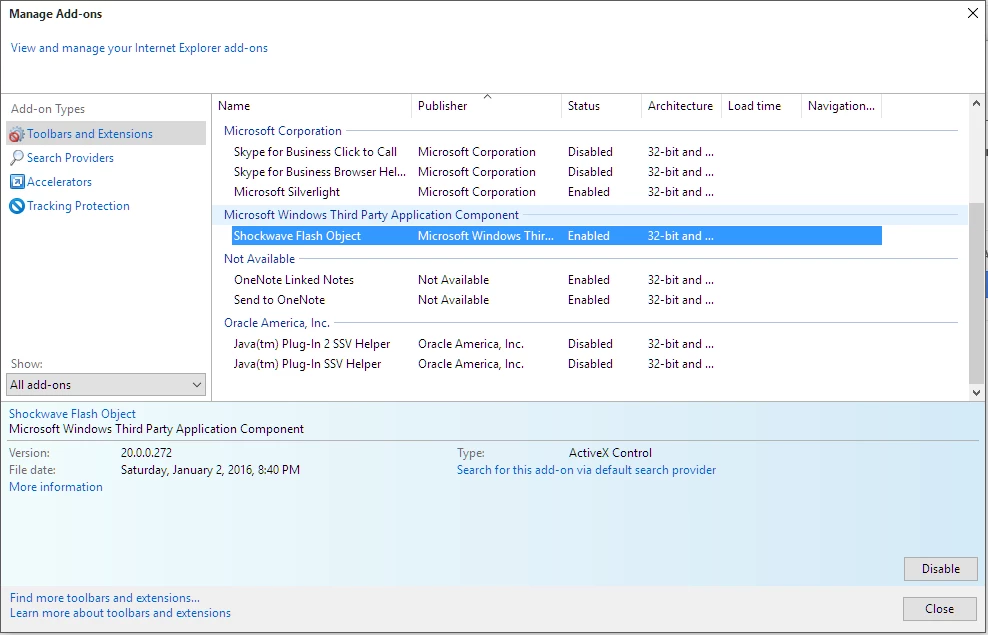Click the Load time column header
This screenshot has height=635, width=988.
click(x=761, y=106)
